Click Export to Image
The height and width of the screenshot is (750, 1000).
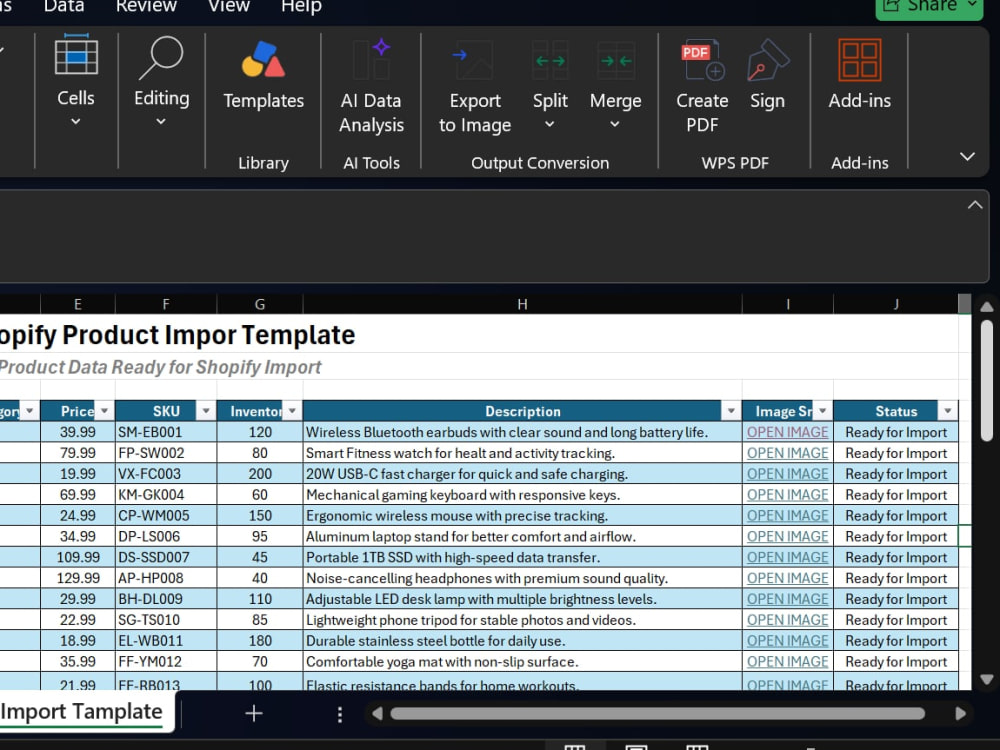pos(475,86)
